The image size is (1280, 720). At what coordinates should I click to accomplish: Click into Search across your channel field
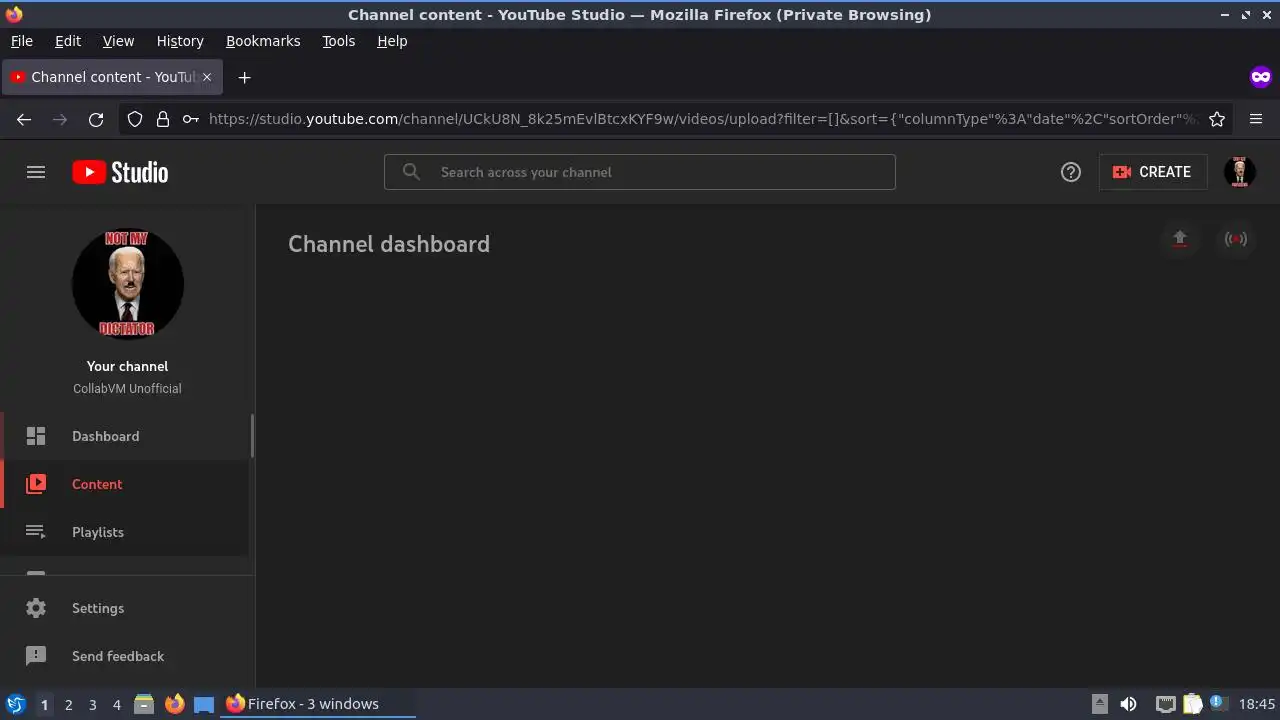[640, 172]
